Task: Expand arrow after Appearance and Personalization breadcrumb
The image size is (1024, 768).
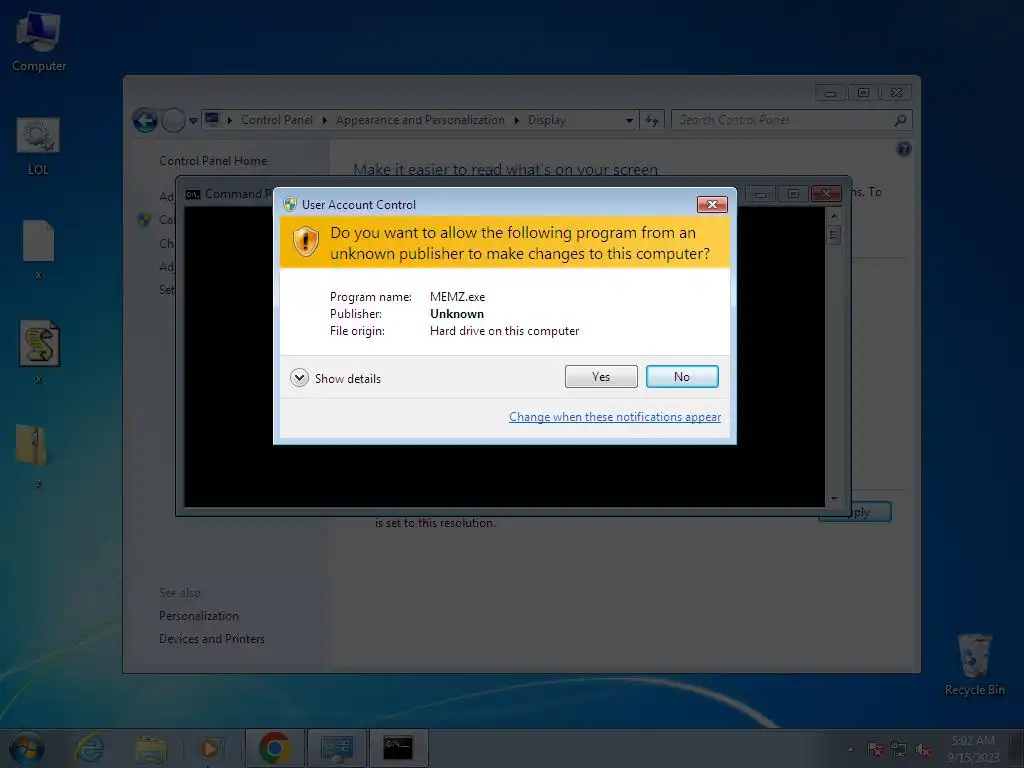Action: point(516,120)
